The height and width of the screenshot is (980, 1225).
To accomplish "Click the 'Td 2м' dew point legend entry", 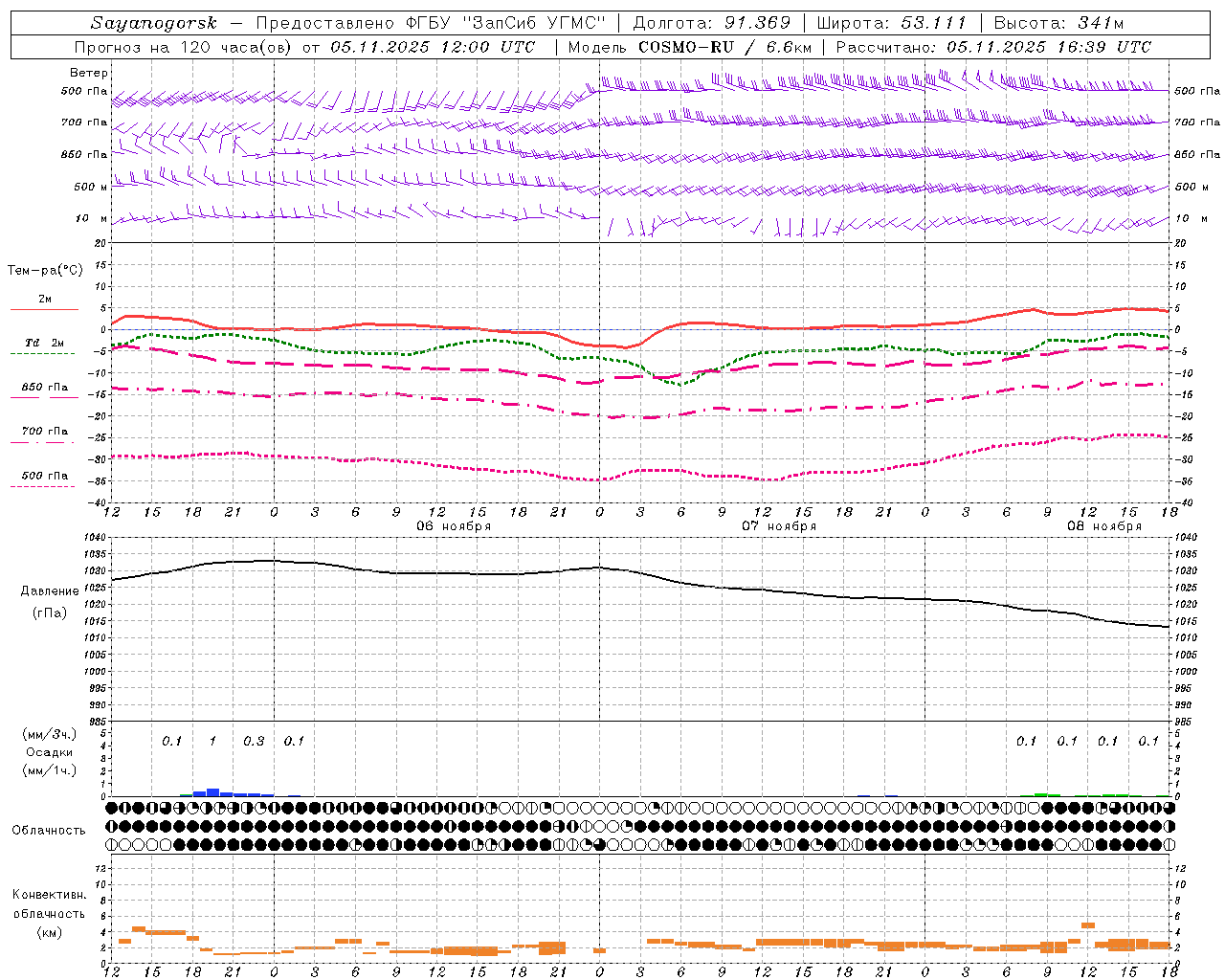I will 44,343.
